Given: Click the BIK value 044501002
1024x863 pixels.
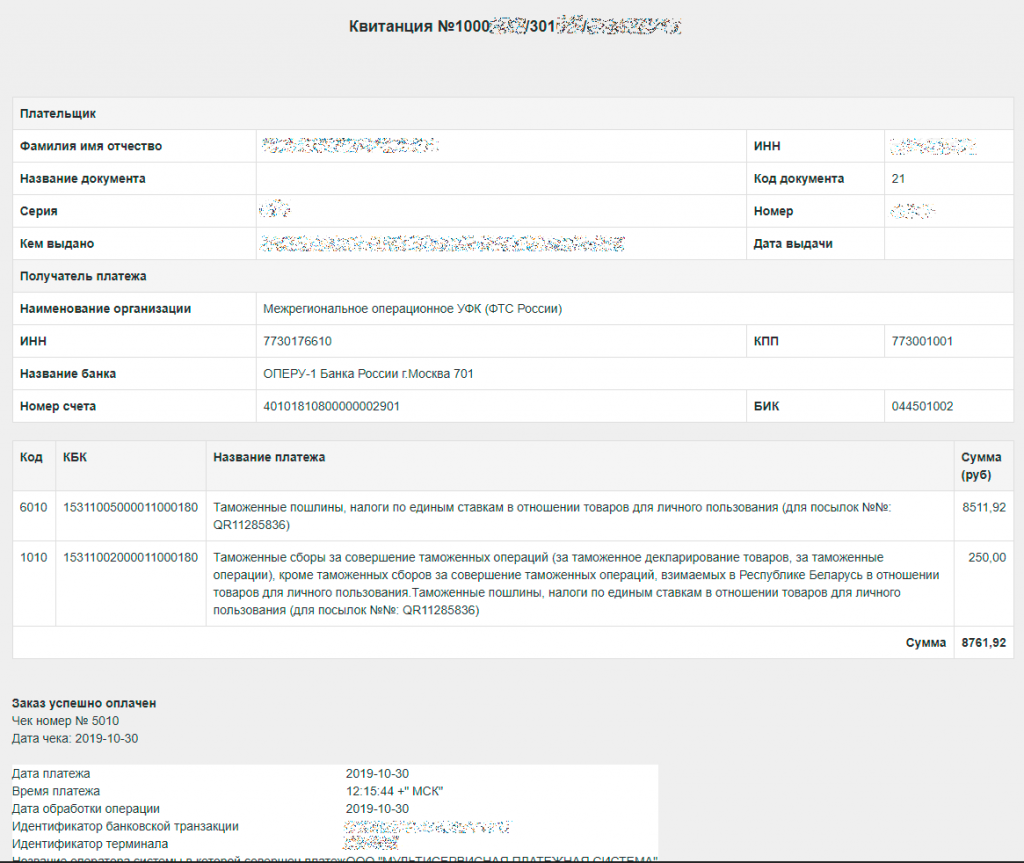Looking at the screenshot, I should pos(922,406).
